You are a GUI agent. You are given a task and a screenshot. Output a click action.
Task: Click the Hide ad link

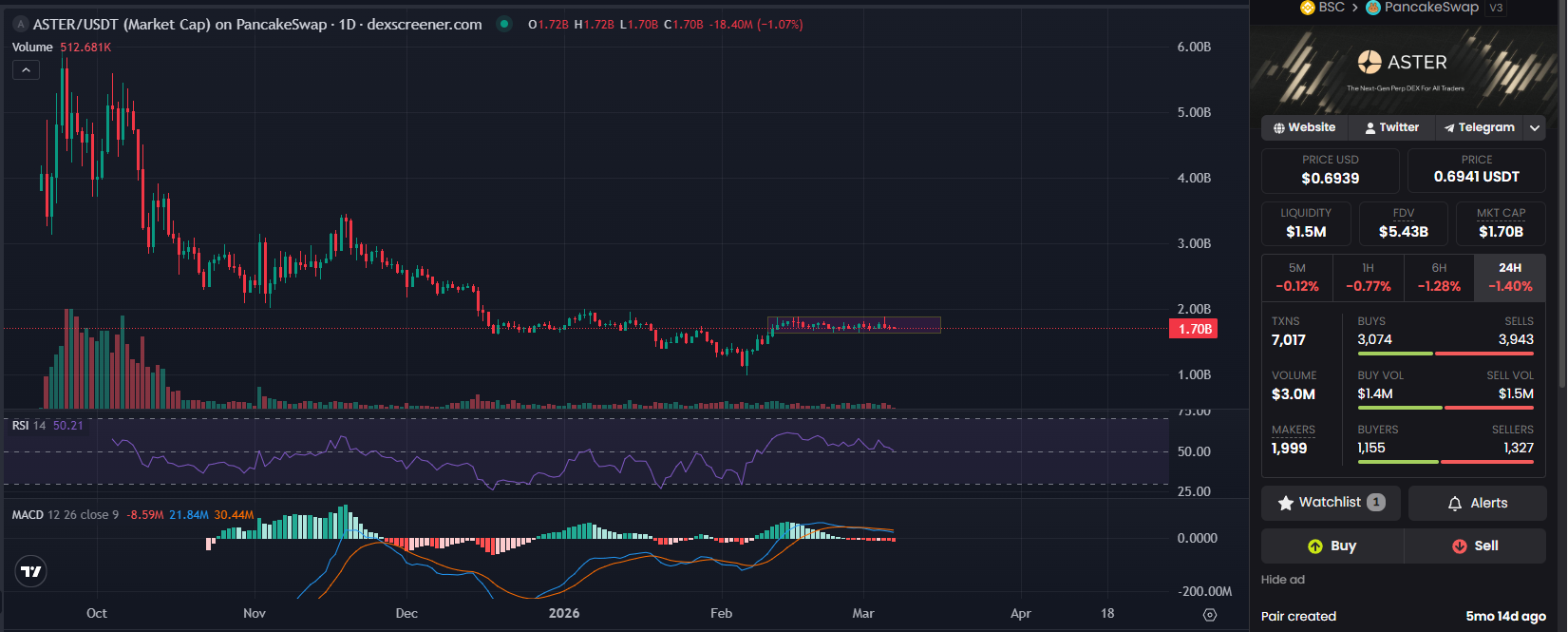pyautogui.click(x=1282, y=580)
